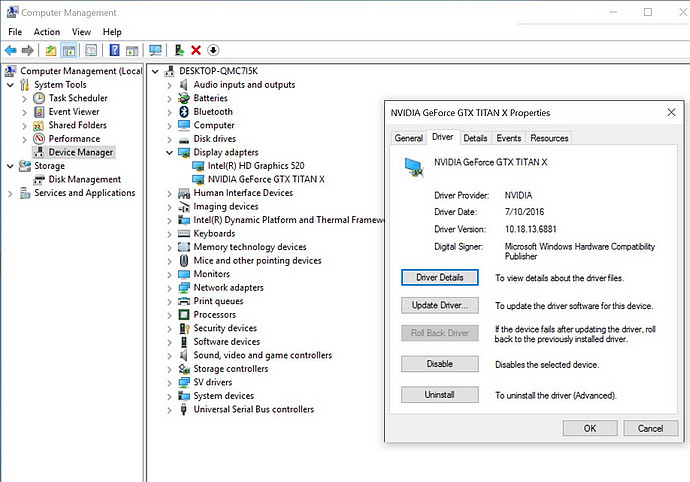Click the Back arrow toolbar icon
The height and width of the screenshot is (482, 690).
tap(11, 51)
